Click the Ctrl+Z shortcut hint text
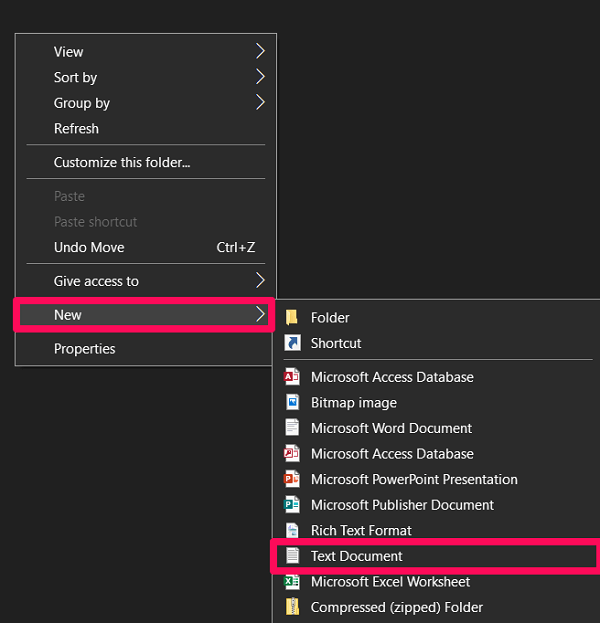Image resolution: width=600 pixels, height=623 pixels. [x=236, y=247]
